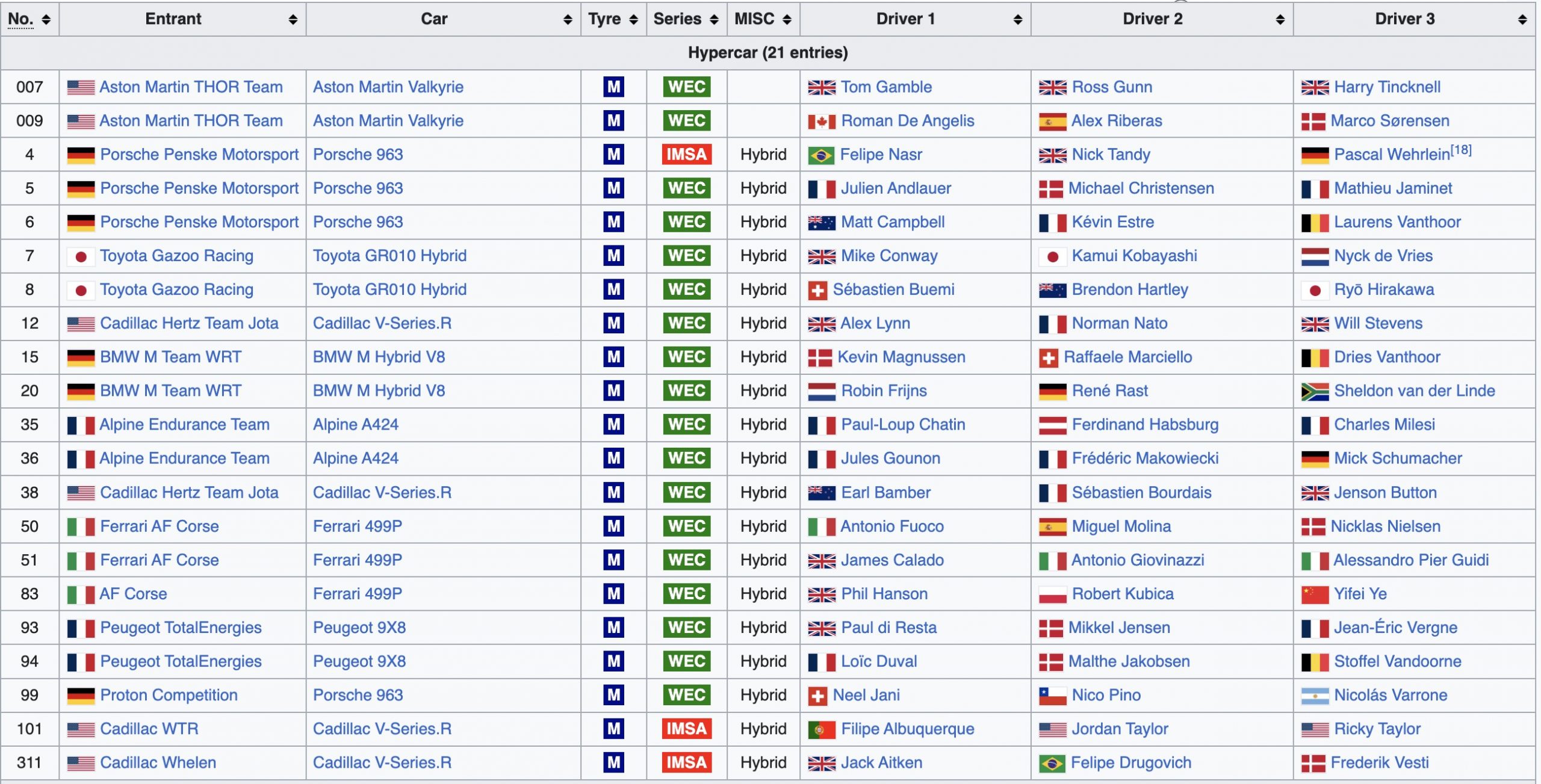Click Polish flag beside Robert Kubica
1541x784 pixels.
coord(1052,594)
